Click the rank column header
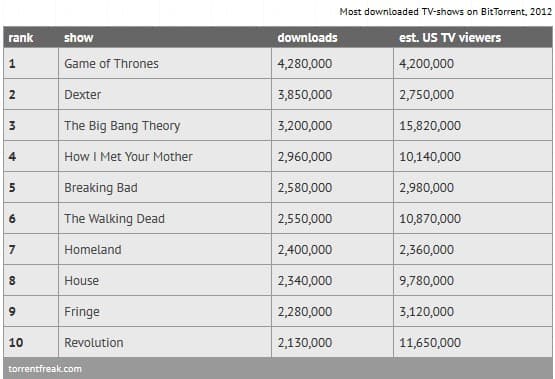Screen dimensions: 555x379 click(x=21, y=38)
